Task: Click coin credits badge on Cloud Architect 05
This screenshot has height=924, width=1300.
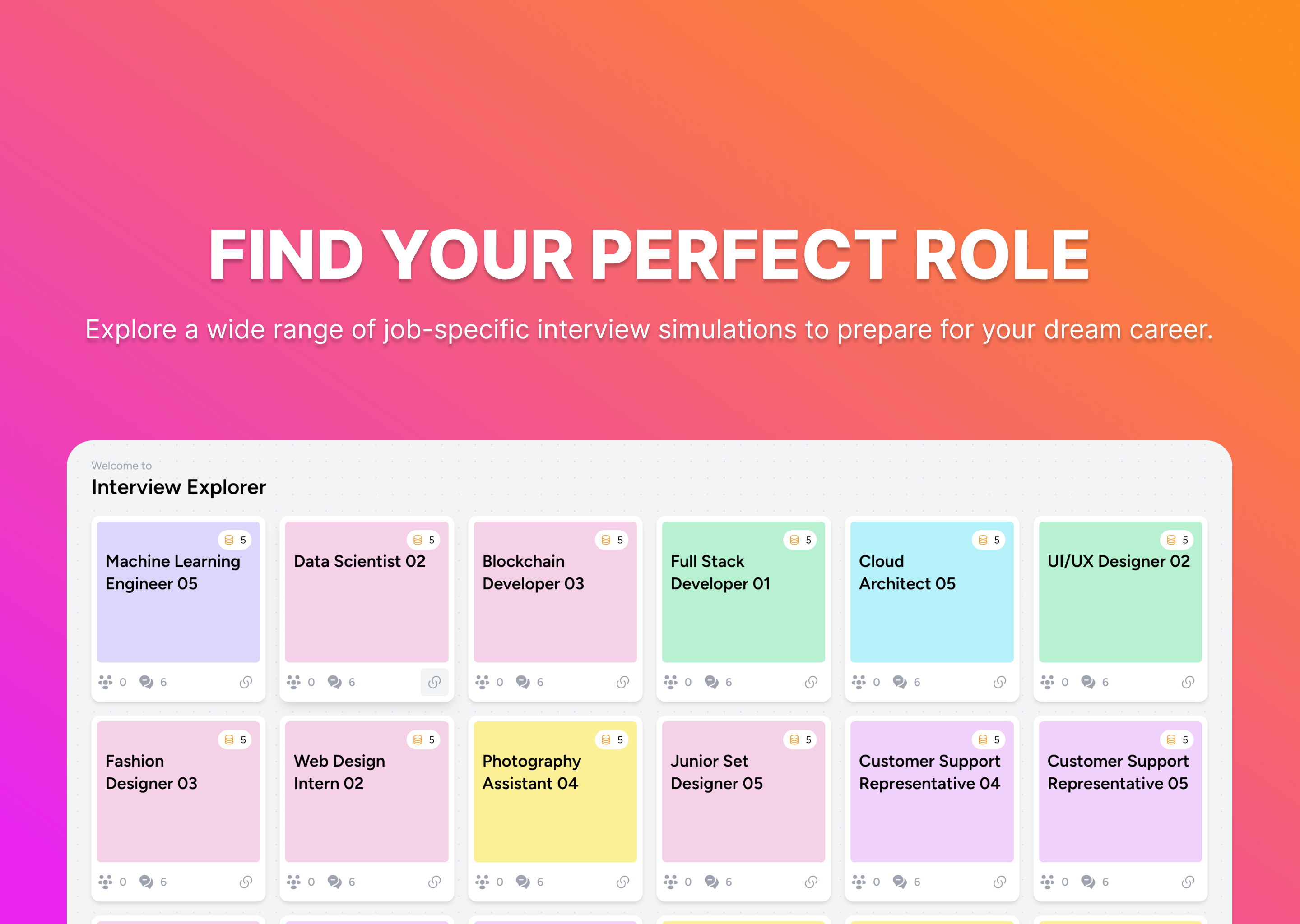Action: 989,540
